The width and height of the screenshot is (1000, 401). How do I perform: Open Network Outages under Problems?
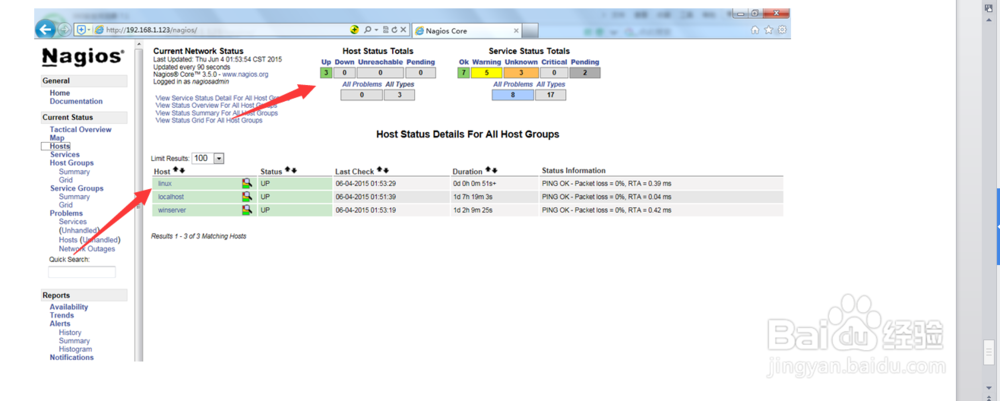(x=87, y=249)
